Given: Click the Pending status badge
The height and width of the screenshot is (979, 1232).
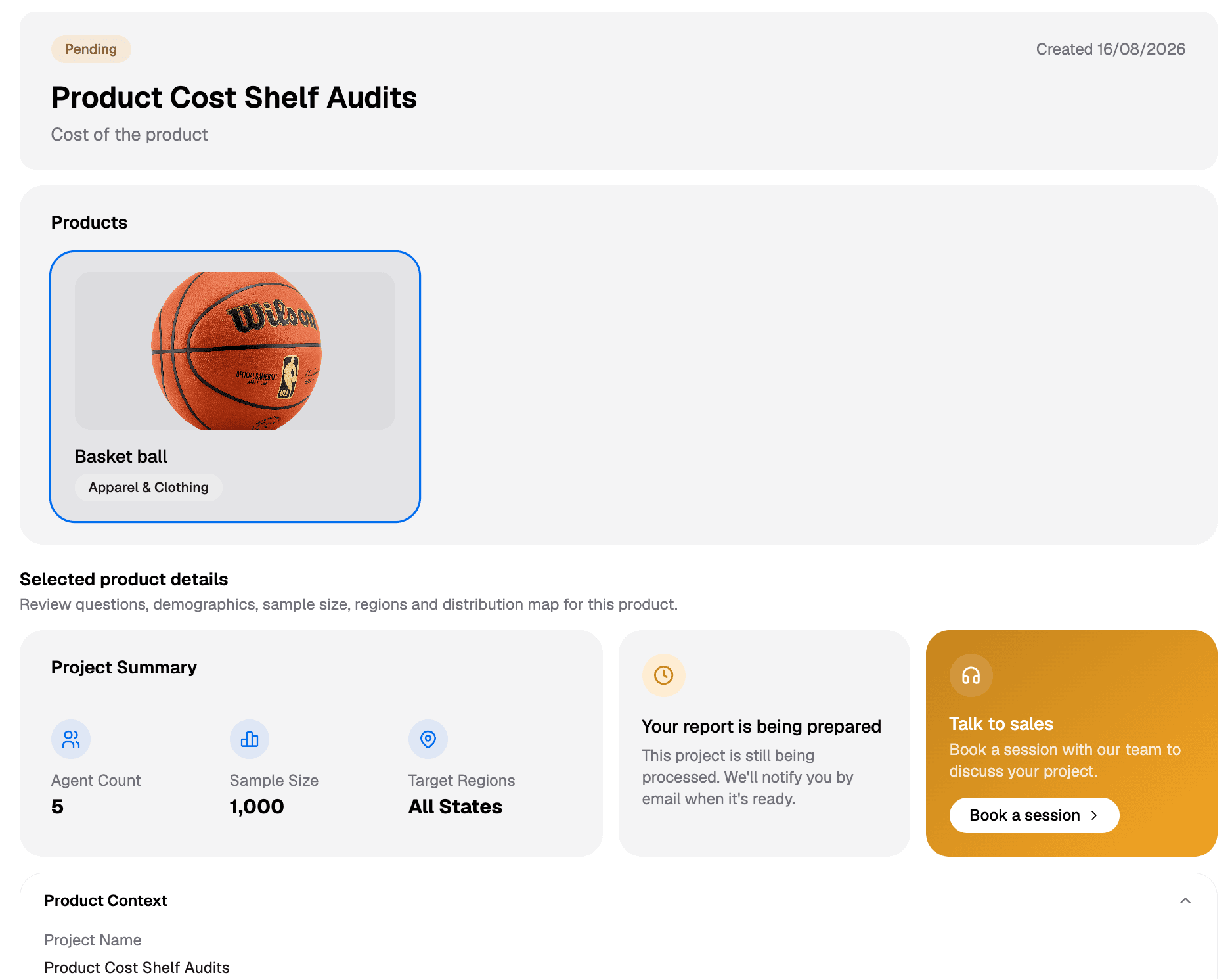Looking at the screenshot, I should tap(91, 49).
